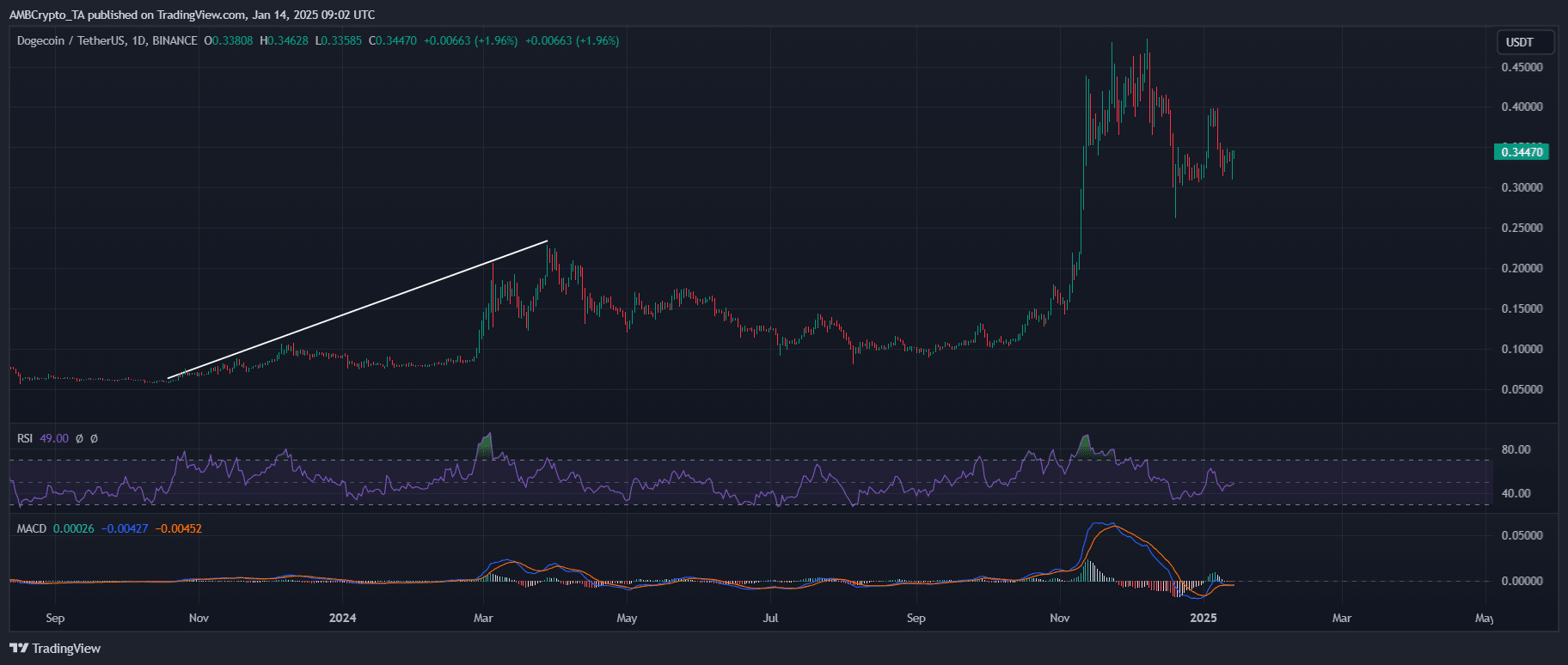
Task: Click the 2024 label on time axis
Action: pos(342,618)
